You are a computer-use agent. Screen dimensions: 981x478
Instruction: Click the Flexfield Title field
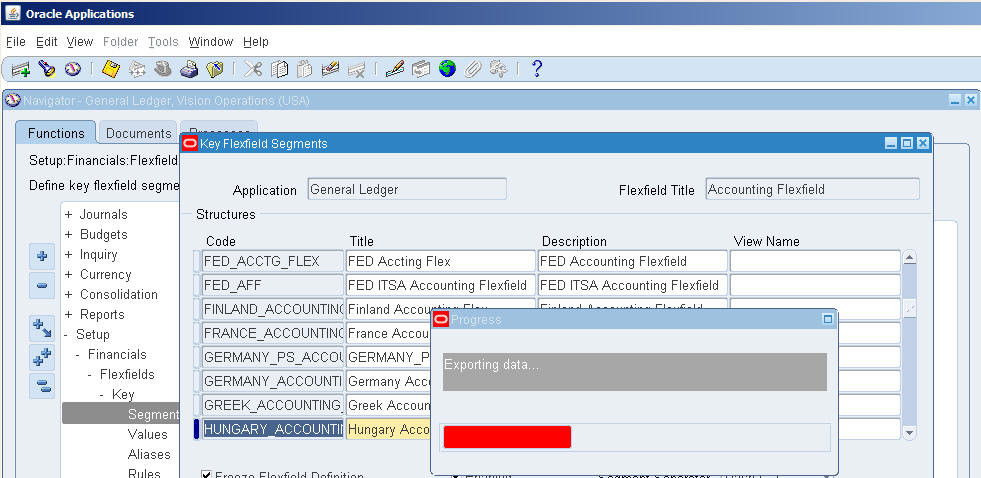click(813, 189)
